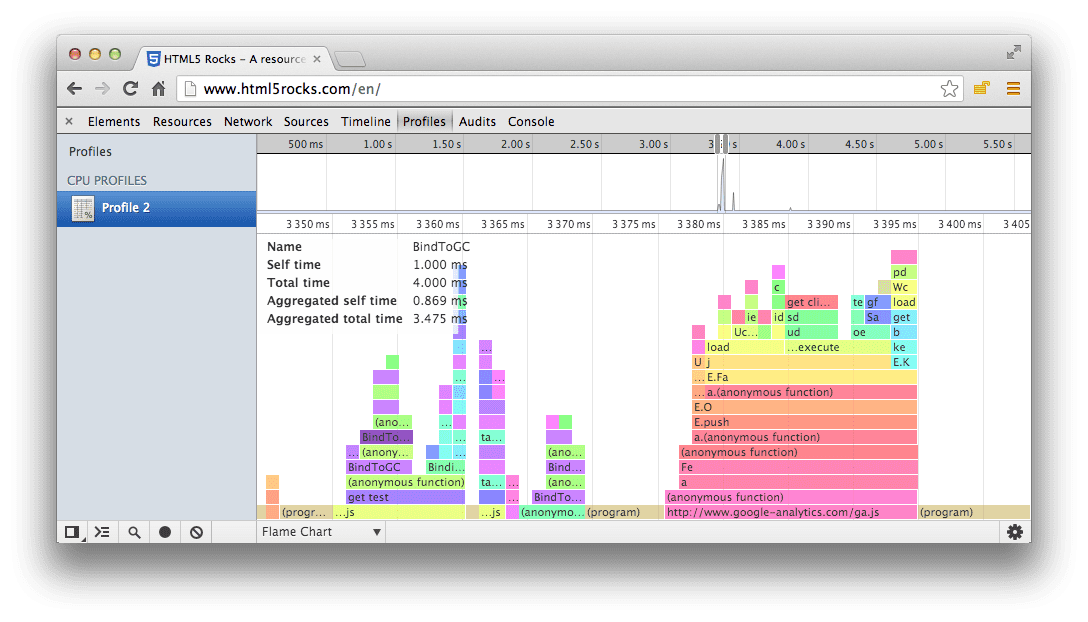Close the DevTools panel

click(x=69, y=122)
